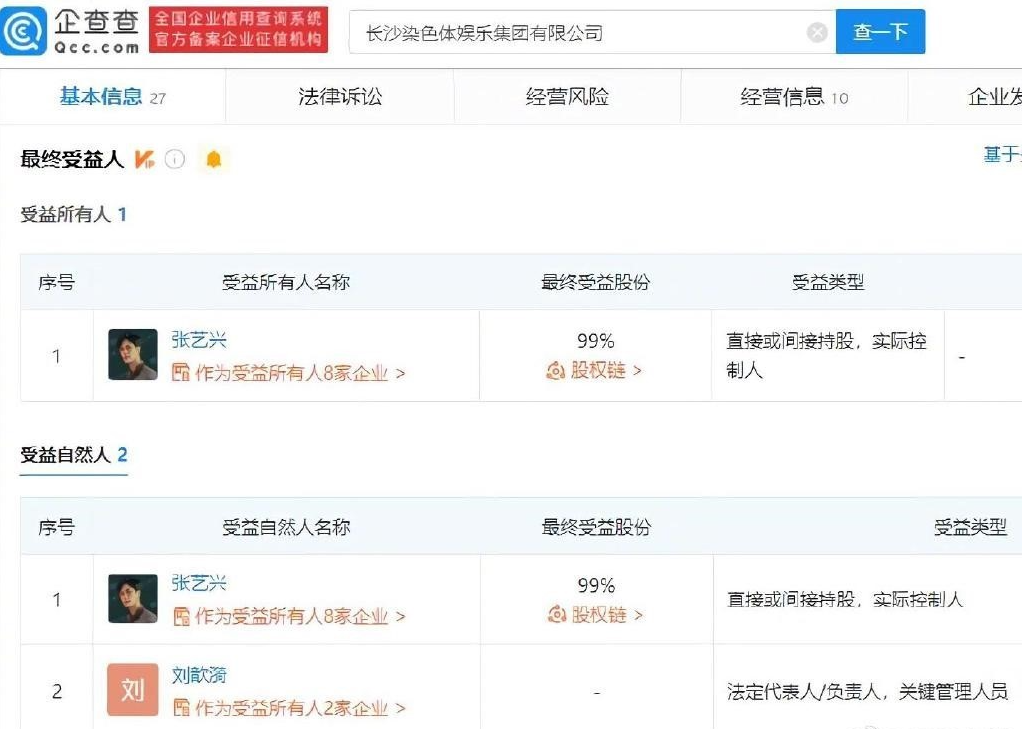Click the Qcc.com logo icon
Image resolution: width=1022 pixels, height=729 pixels.
point(24,31)
